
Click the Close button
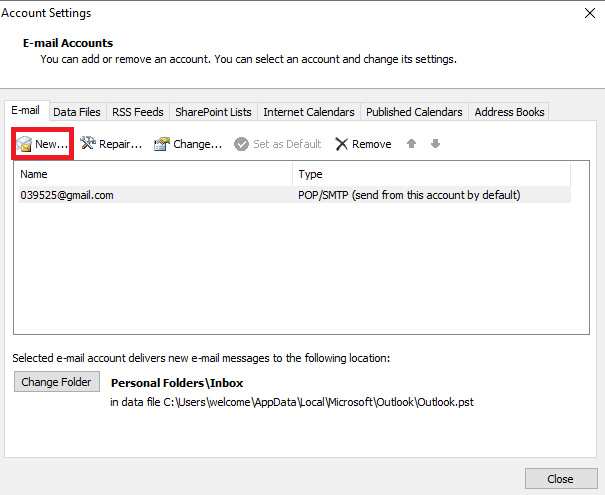point(561,479)
